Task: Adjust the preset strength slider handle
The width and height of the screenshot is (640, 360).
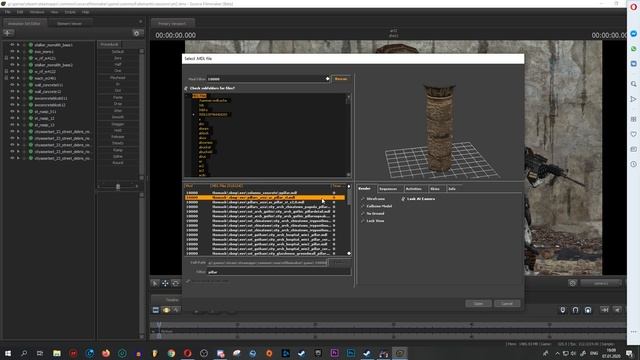Action: pyautogui.click(x=118, y=187)
